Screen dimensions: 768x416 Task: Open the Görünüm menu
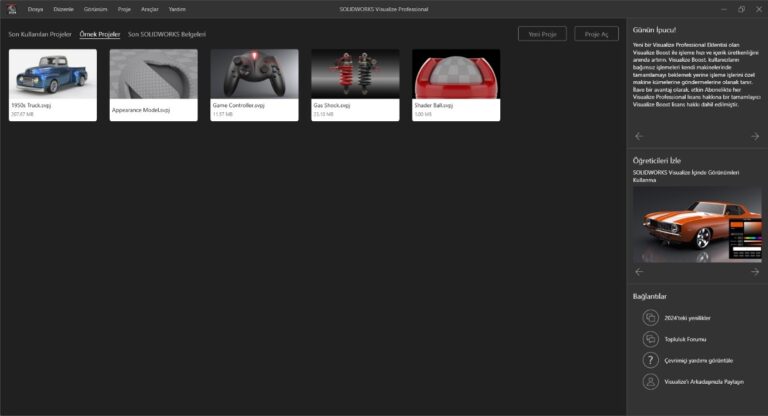pos(94,8)
